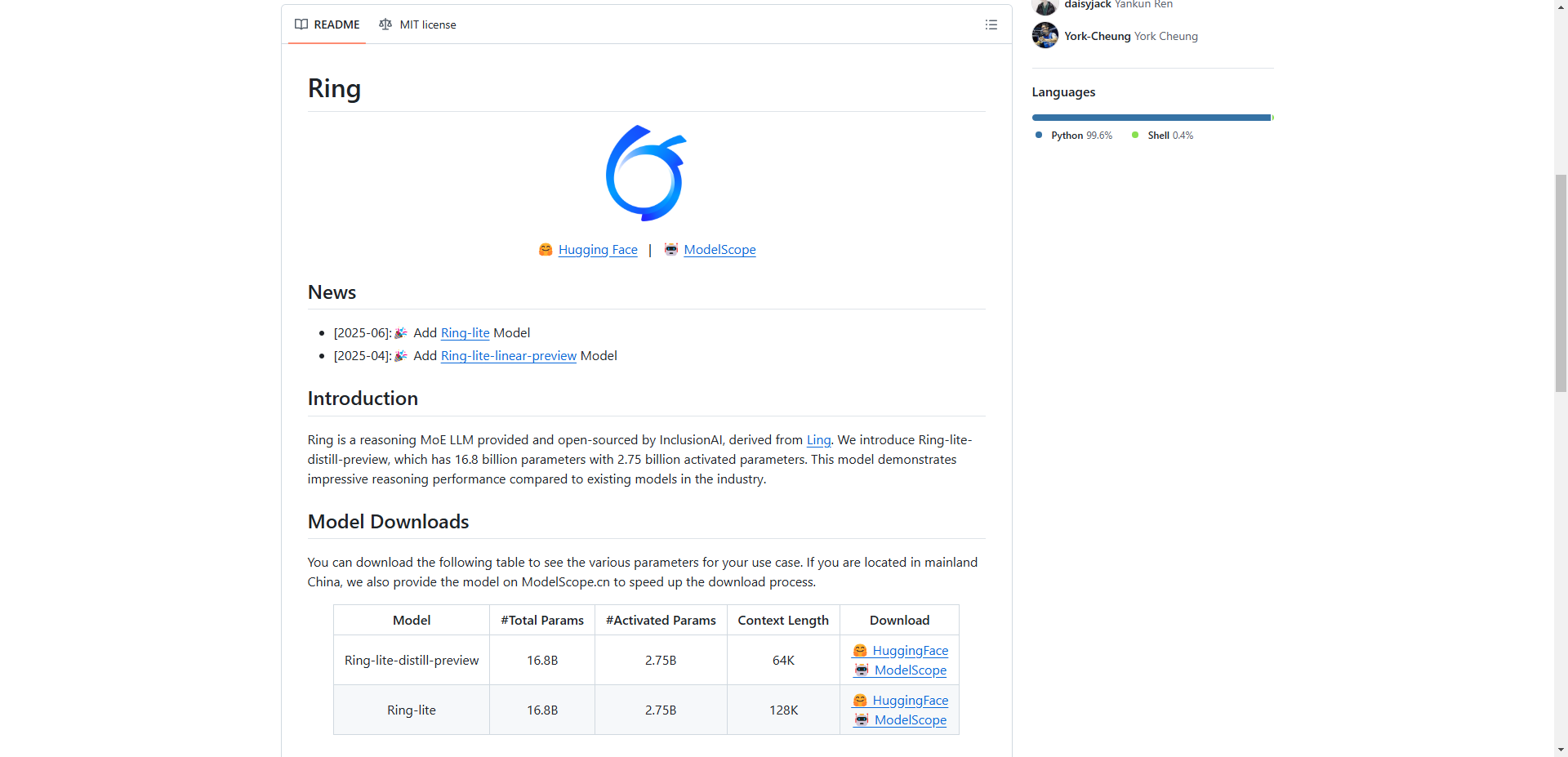Click ModelScope icon in Ring-lite-distill-preview row
This screenshot has width=1568, height=757.
click(862, 670)
